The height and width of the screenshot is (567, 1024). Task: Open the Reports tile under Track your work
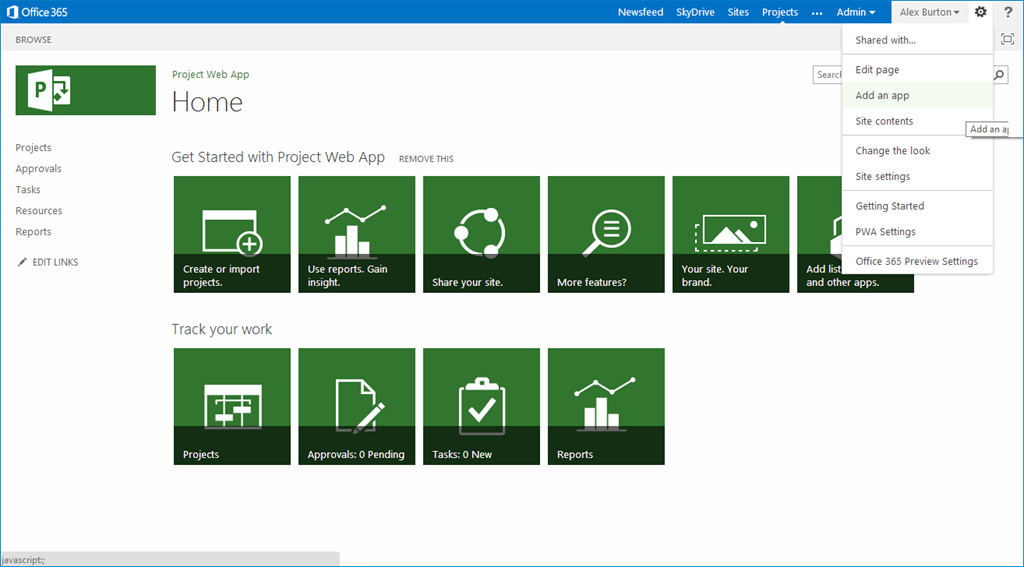point(606,406)
